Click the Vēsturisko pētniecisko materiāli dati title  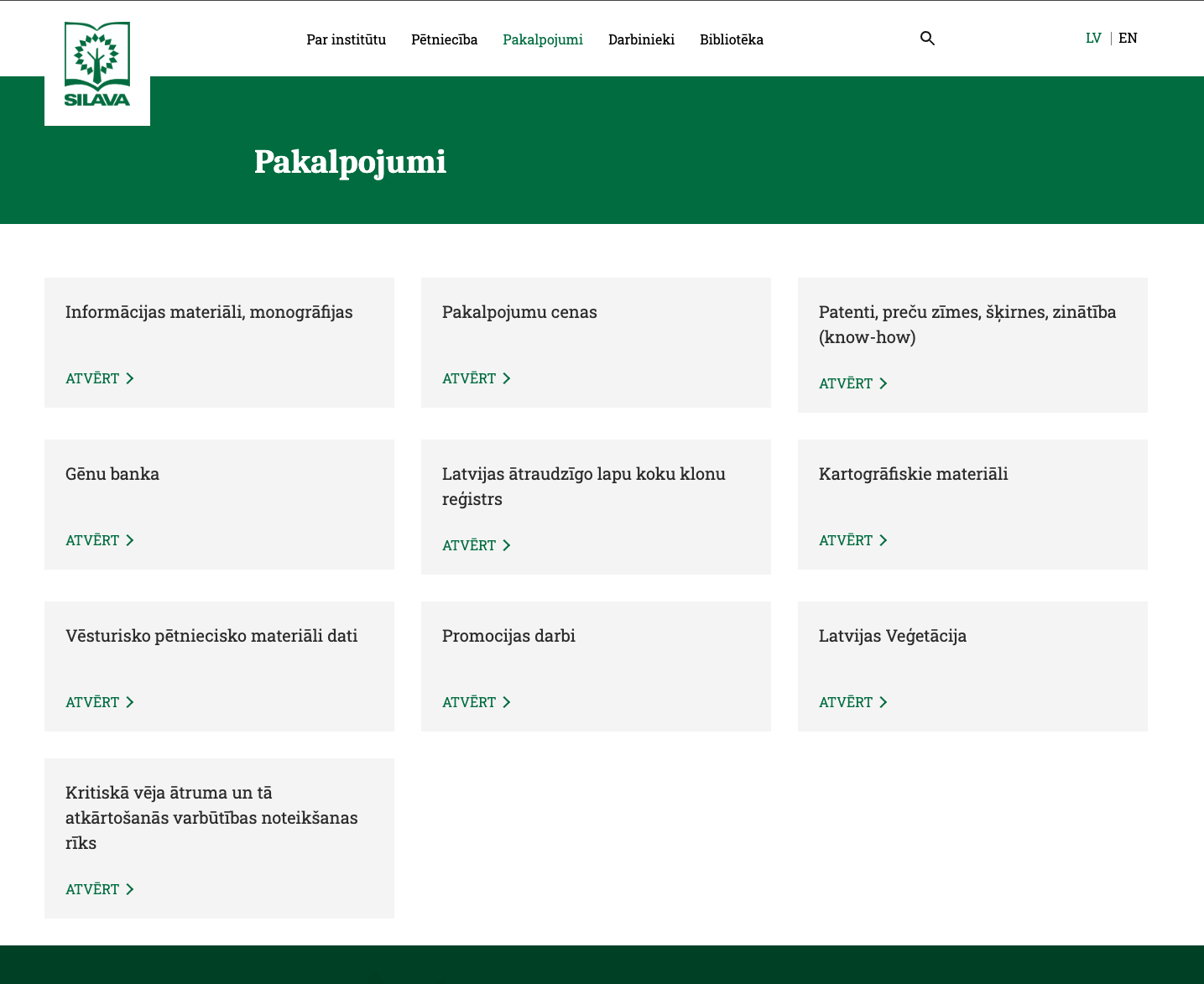coord(211,636)
